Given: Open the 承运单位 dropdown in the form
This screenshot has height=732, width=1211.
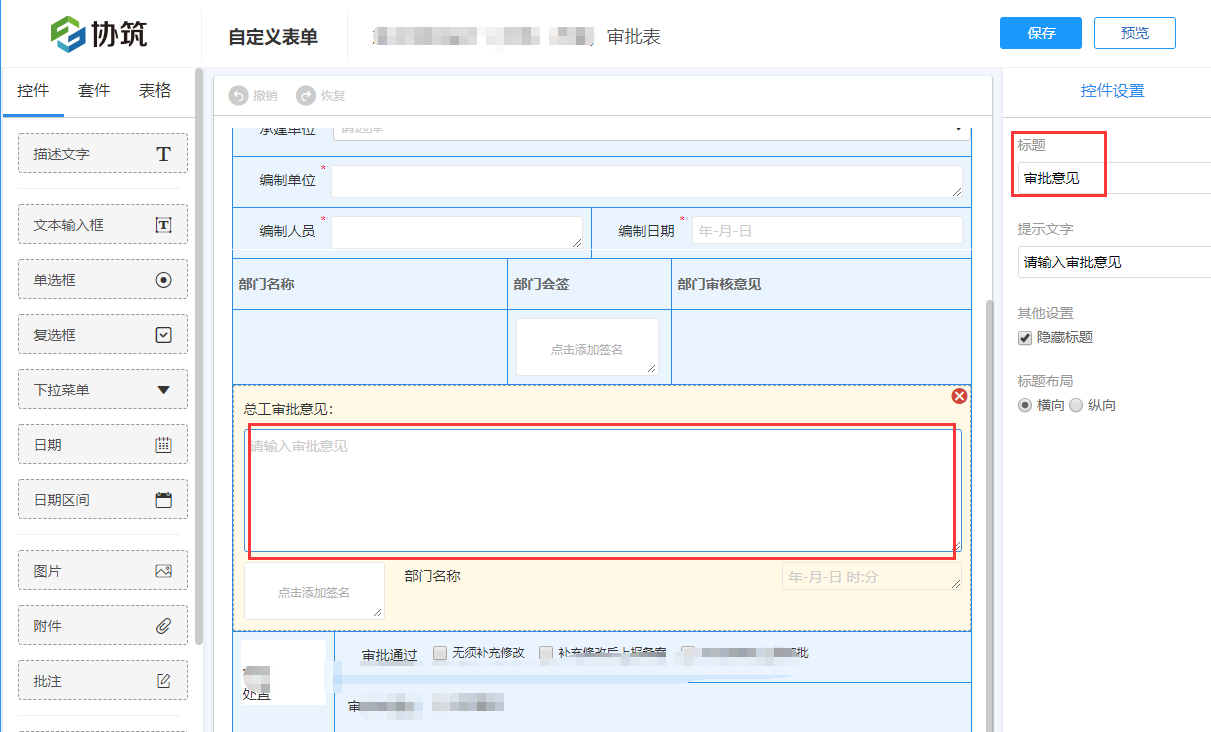Looking at the screenshot, I should coord(957,129).
